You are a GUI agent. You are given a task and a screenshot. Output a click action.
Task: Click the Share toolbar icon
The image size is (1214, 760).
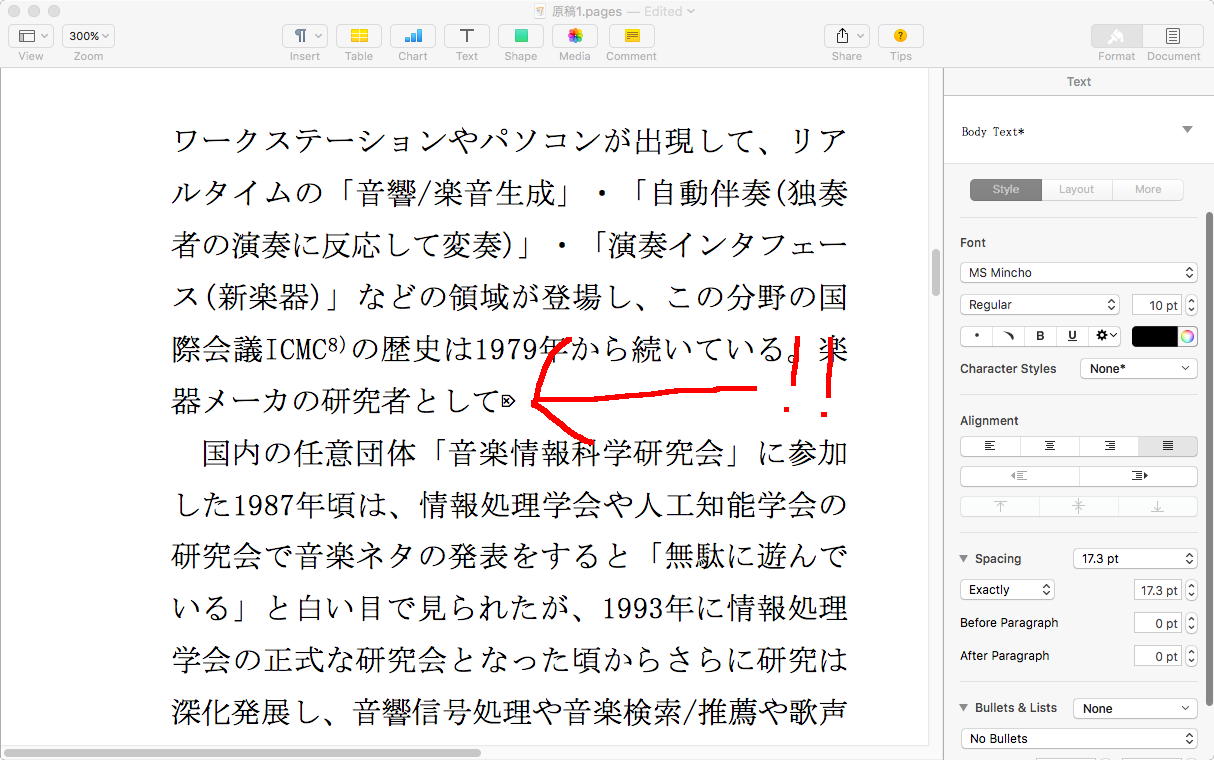846,36
